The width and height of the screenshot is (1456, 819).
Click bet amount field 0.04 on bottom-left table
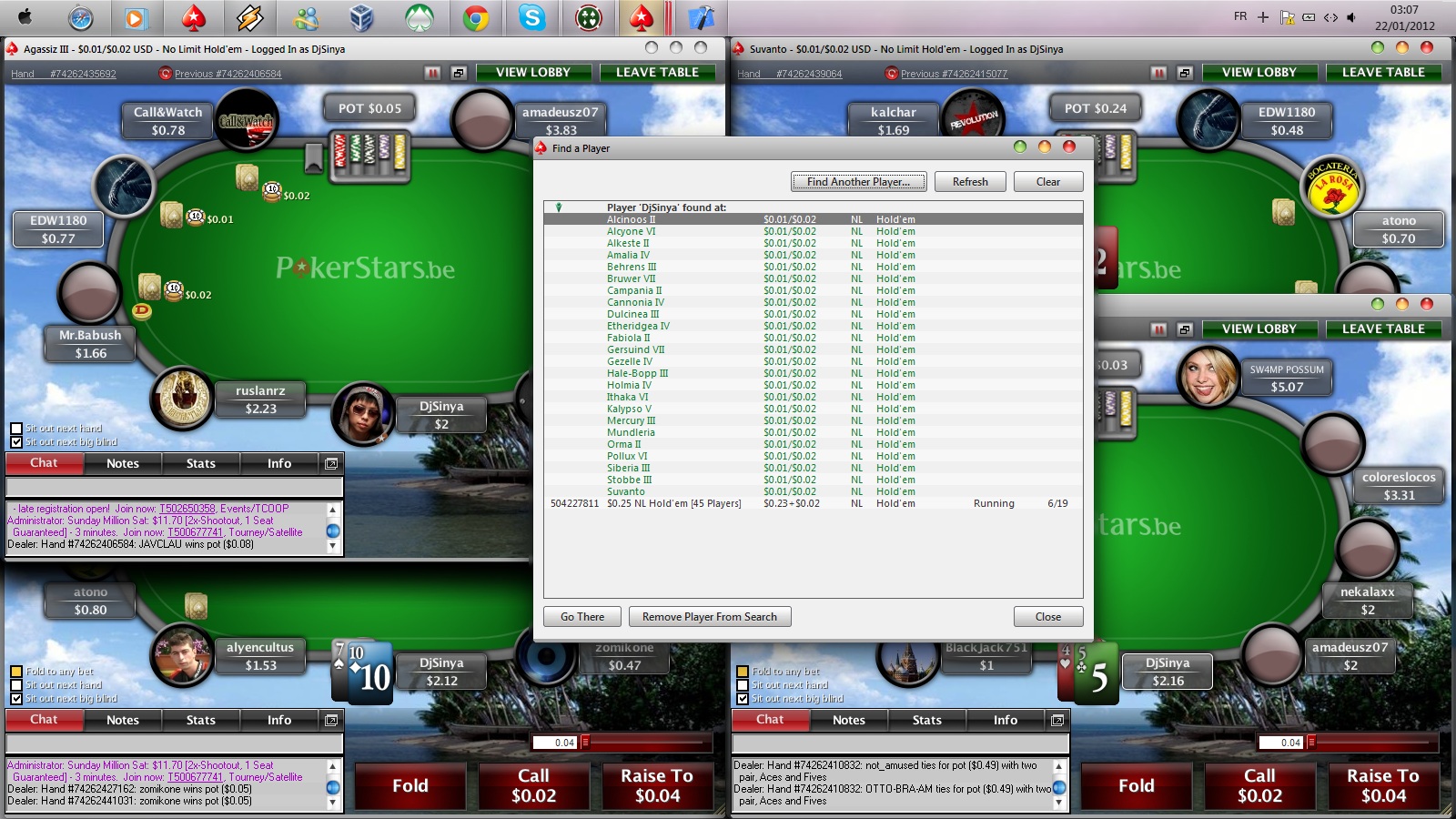pyautogui.click(x=555, y=743)
